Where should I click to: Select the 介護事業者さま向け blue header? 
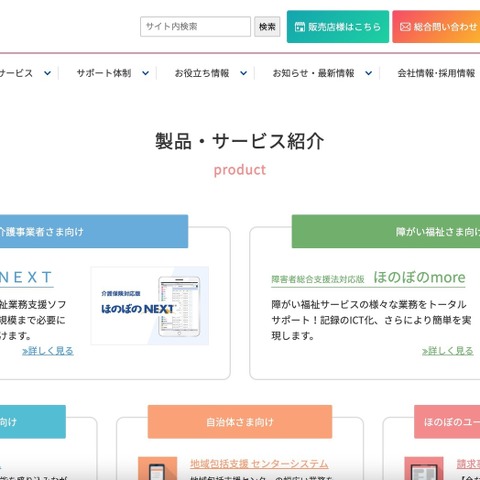pyautogui.click(x=94, y=231)
